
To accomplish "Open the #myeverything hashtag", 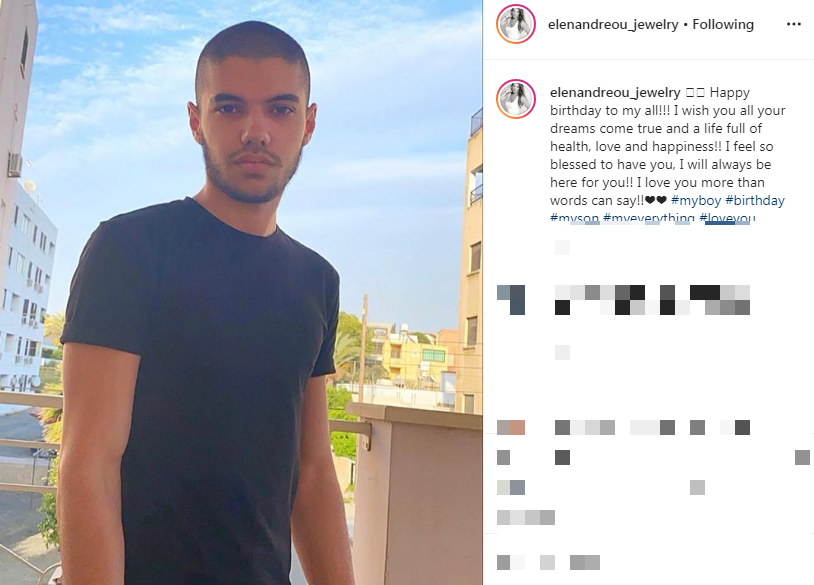I will [x=648, y=217].
